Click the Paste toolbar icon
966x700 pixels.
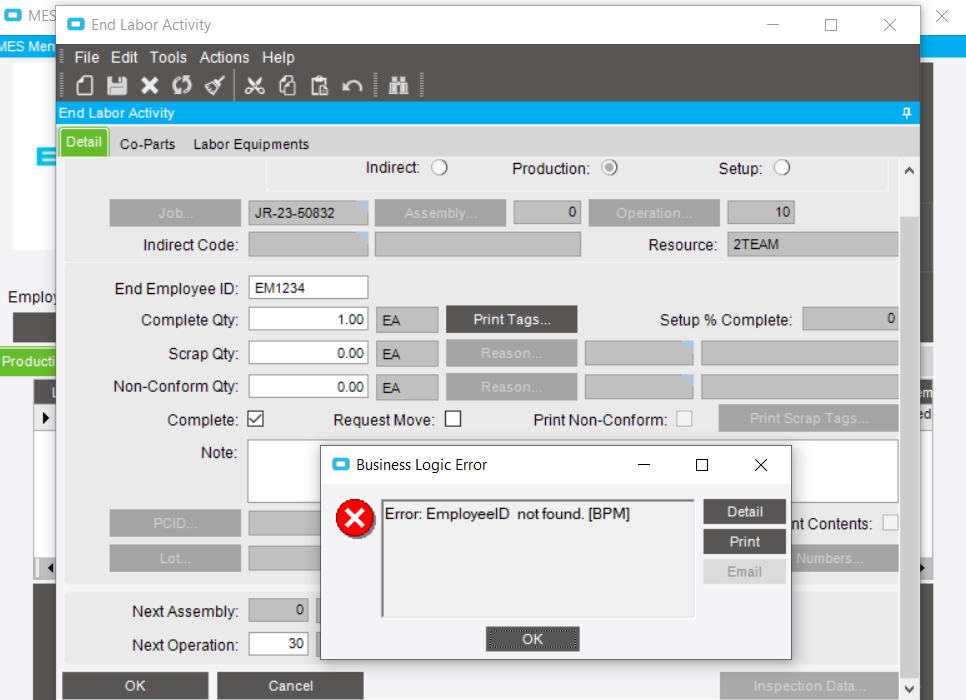pyautogui.click(x=319, y=85)
